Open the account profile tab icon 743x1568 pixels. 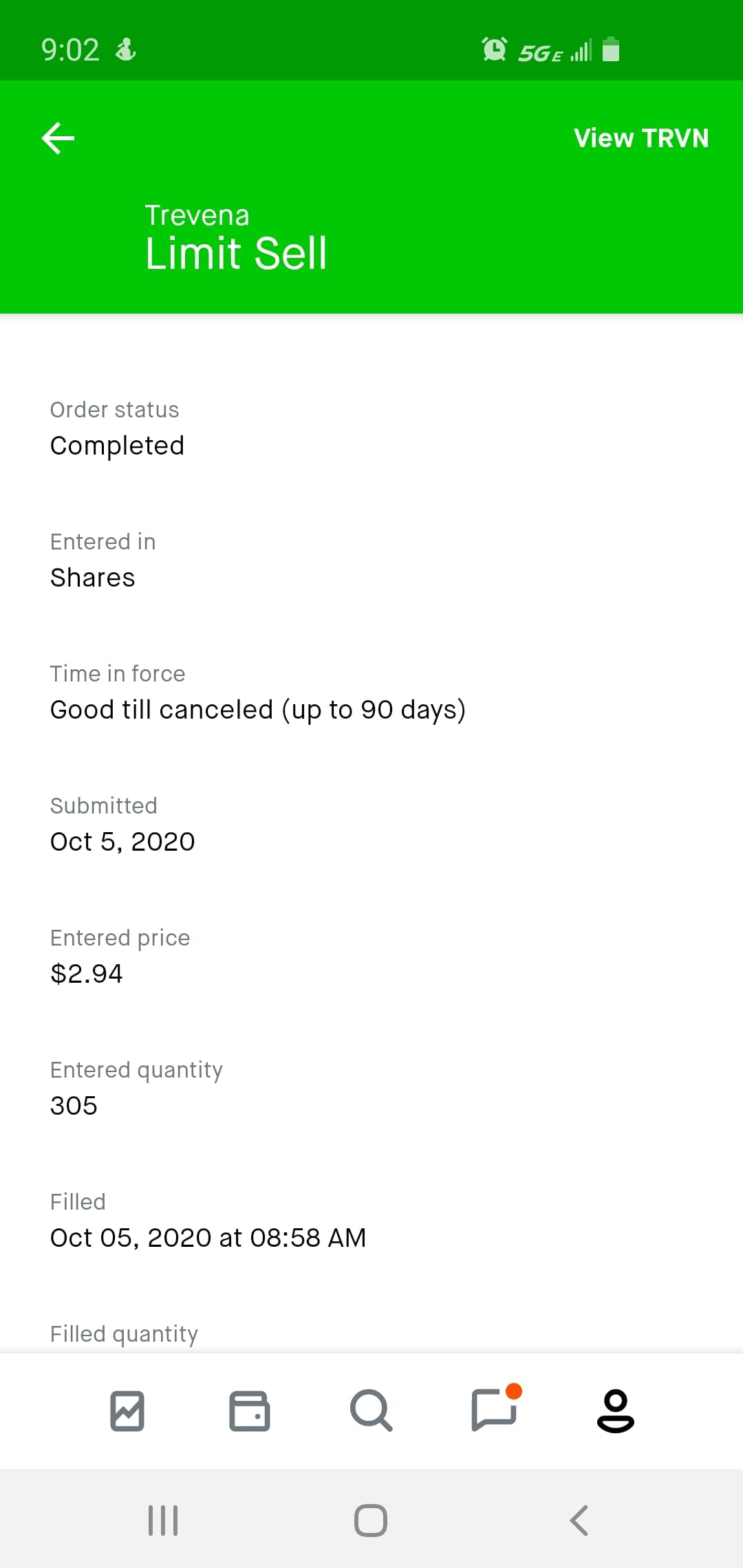click(x=615, y=1411)
